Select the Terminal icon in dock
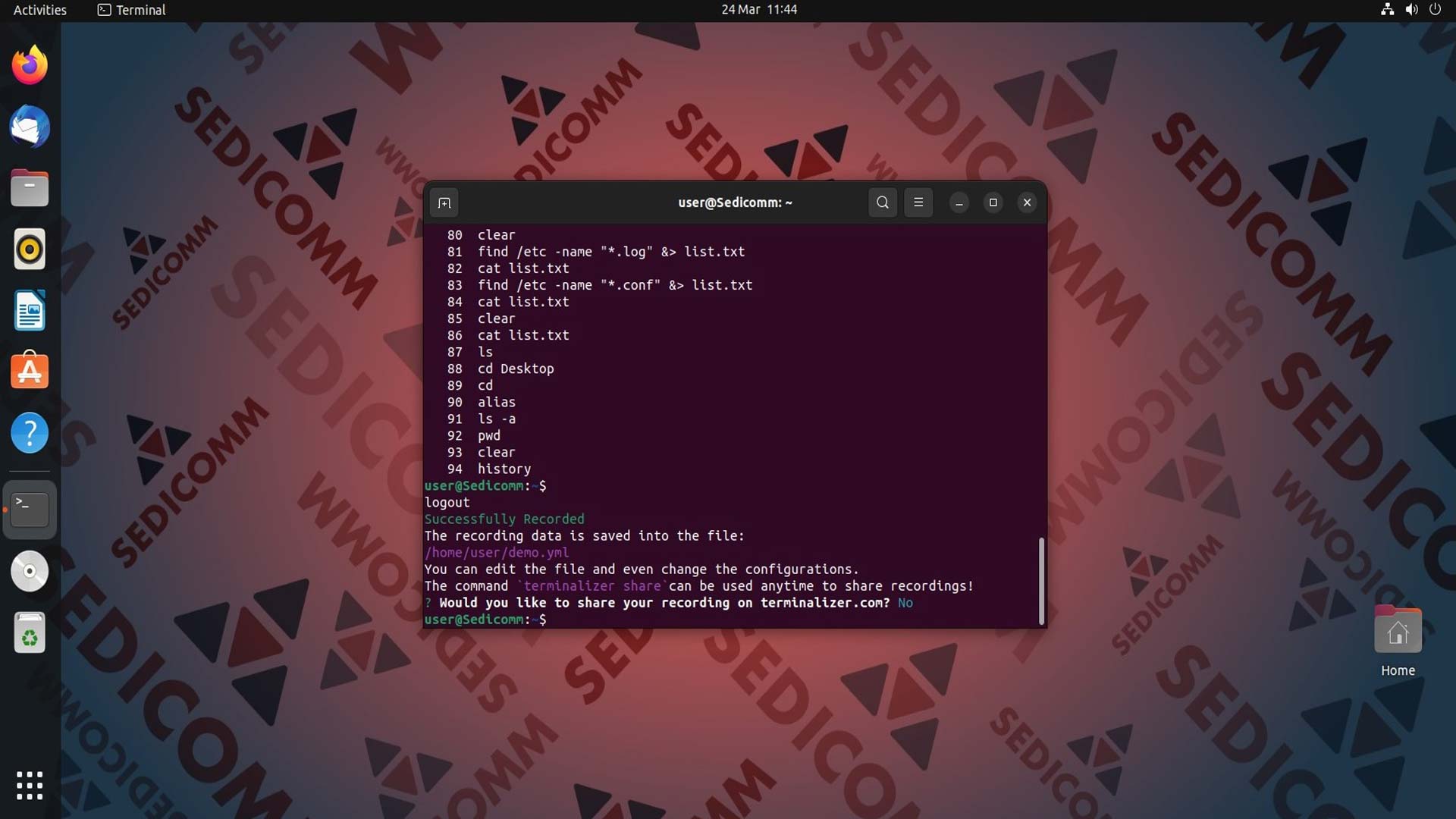 pos(30,510)
